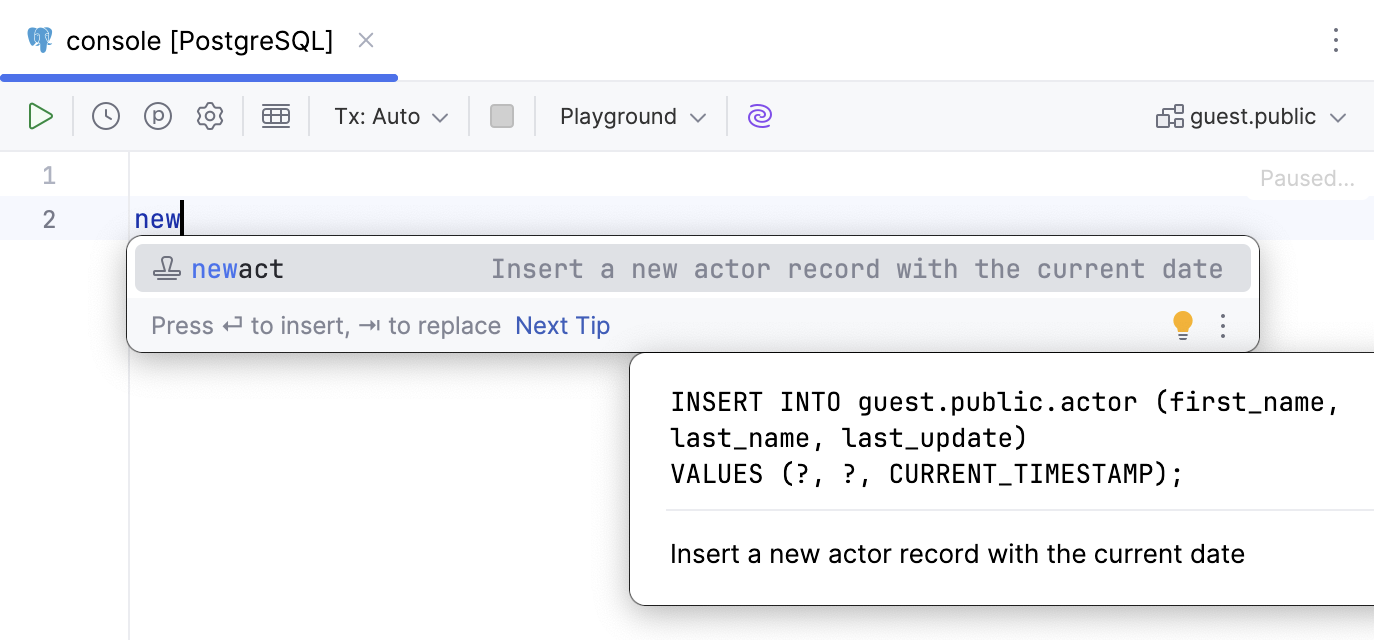The width and height of the screenshot is (1374, 640).
Task: Click the parameters icon in the toolbar
Action: [x=157, y=116]
